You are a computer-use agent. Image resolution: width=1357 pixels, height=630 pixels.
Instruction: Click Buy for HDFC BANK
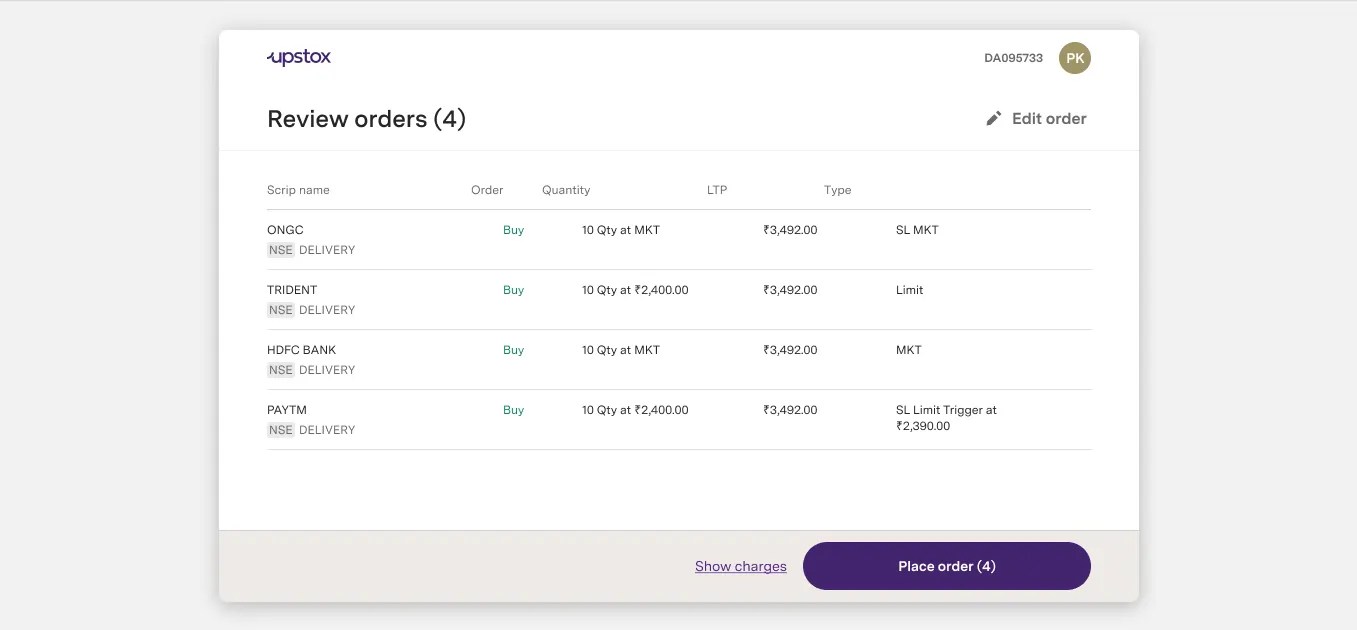click(513, 349)
